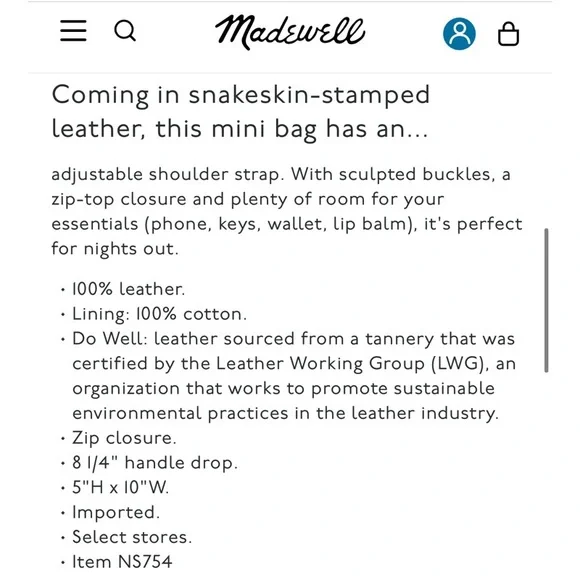Select the 'Zip closure.' bullet

tap(124, 438)
